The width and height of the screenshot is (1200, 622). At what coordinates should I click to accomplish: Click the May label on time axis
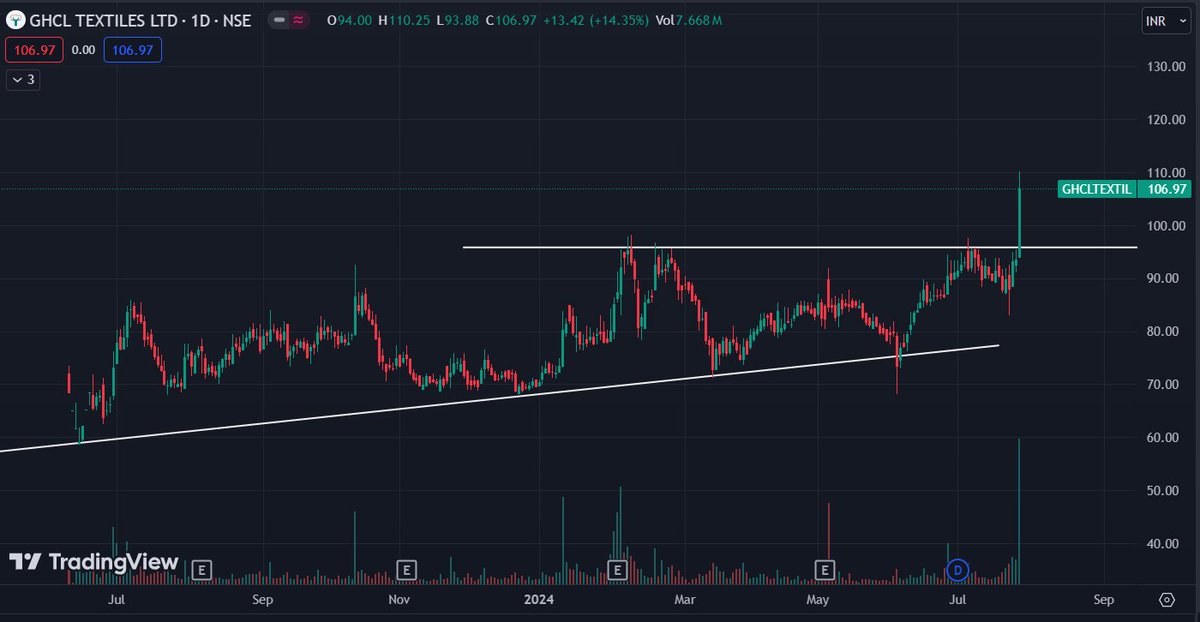[x=819, y=600]
